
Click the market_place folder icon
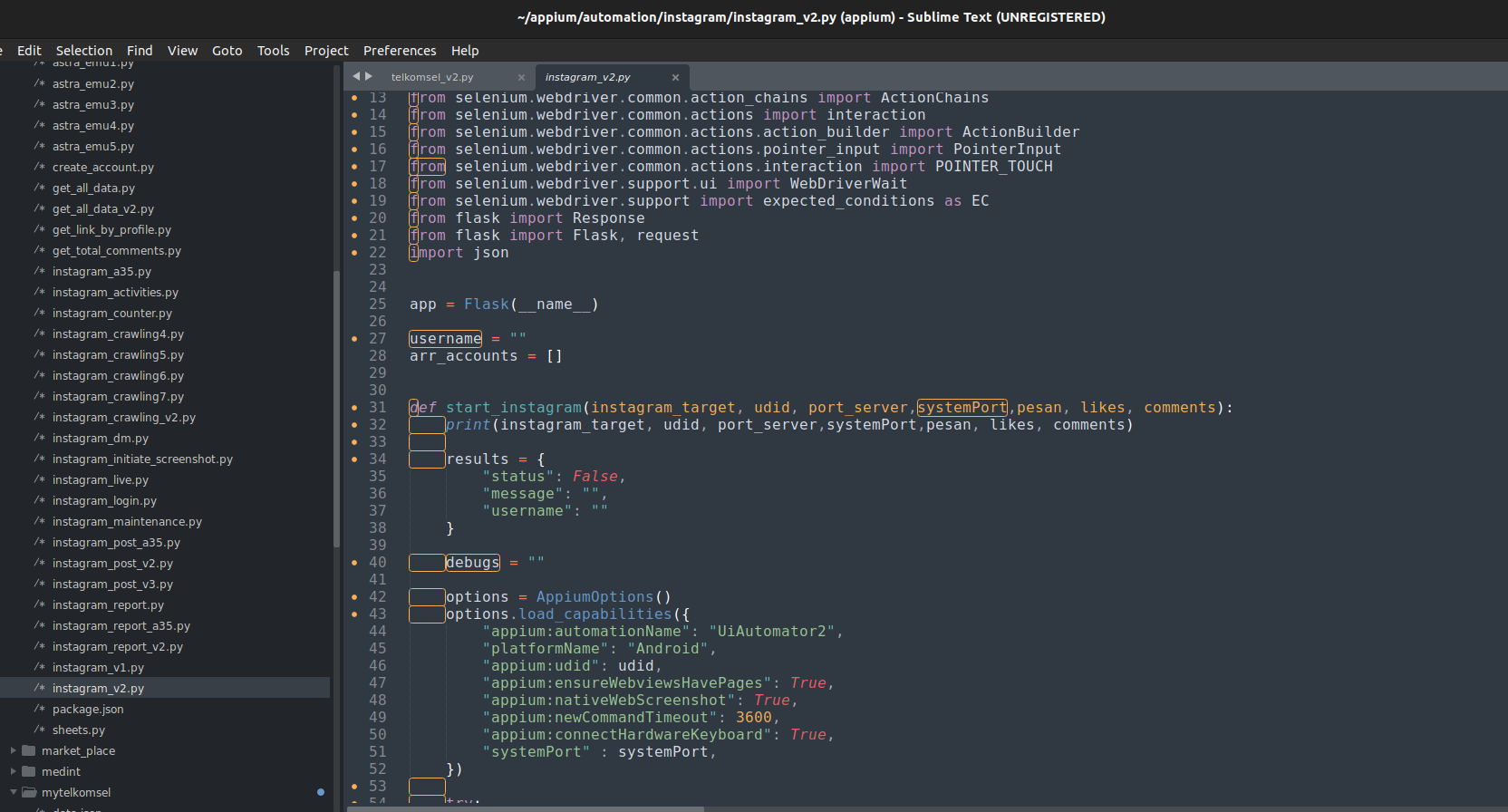tap(29, 750)
